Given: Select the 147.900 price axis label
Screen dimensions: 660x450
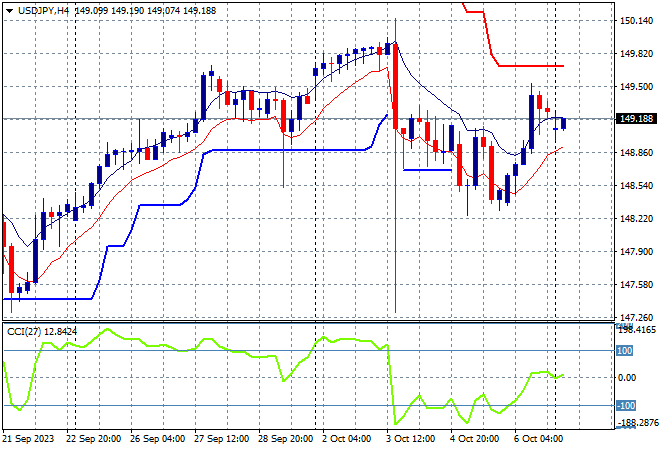Looking at the screenshot, I should click(x=636, y=251).
